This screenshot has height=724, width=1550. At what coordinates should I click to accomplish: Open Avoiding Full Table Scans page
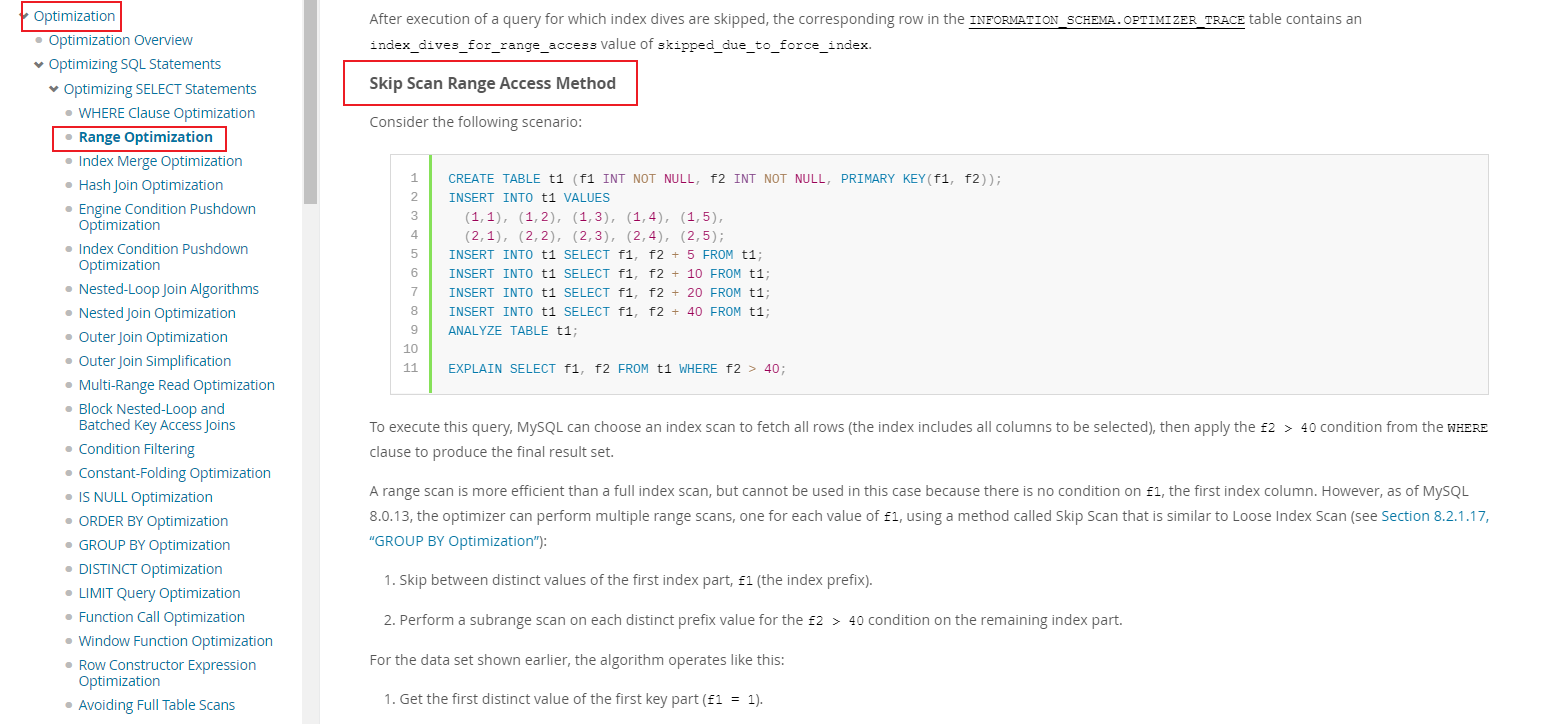(x=156, y=705)
